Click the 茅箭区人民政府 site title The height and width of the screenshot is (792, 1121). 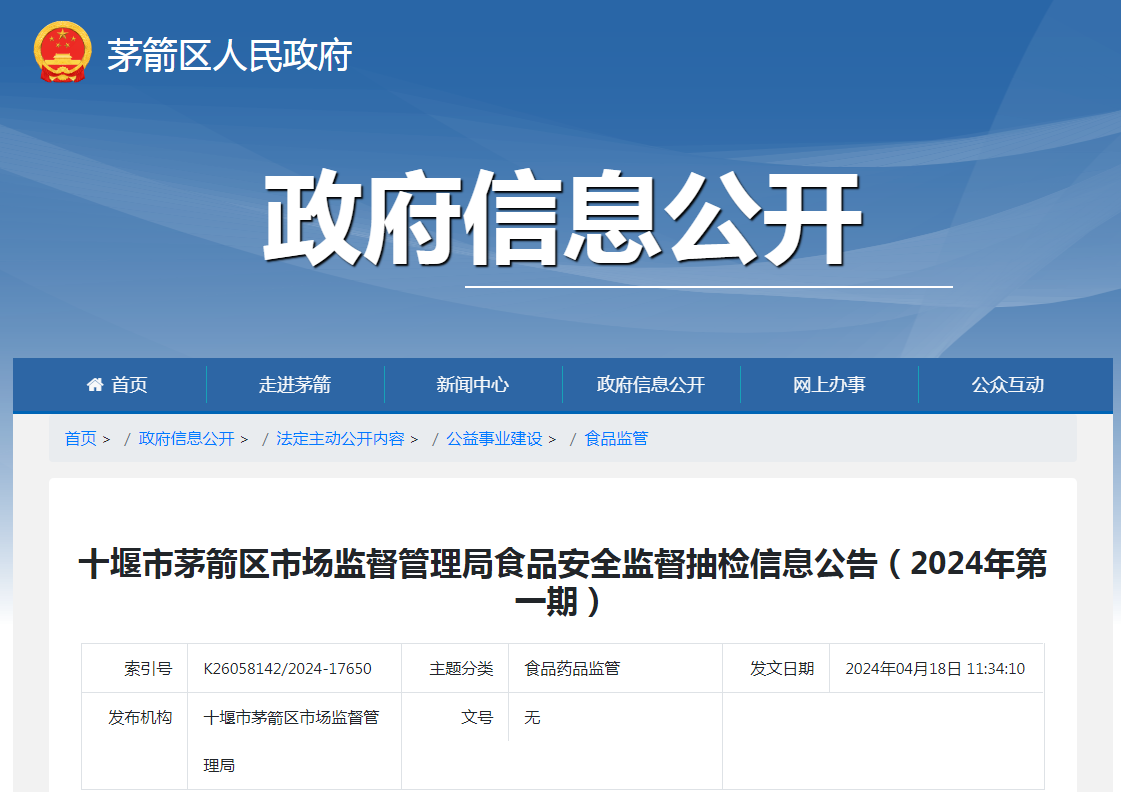[229, 55]
